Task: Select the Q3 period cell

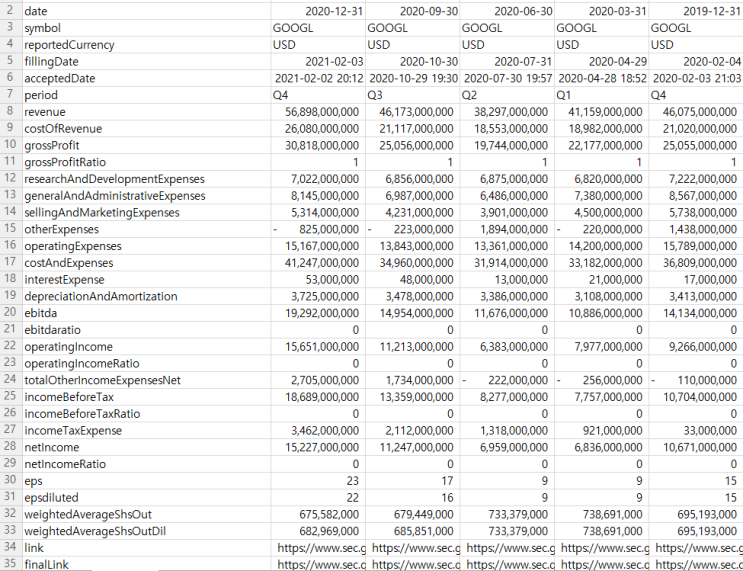Action: (413, 95)
